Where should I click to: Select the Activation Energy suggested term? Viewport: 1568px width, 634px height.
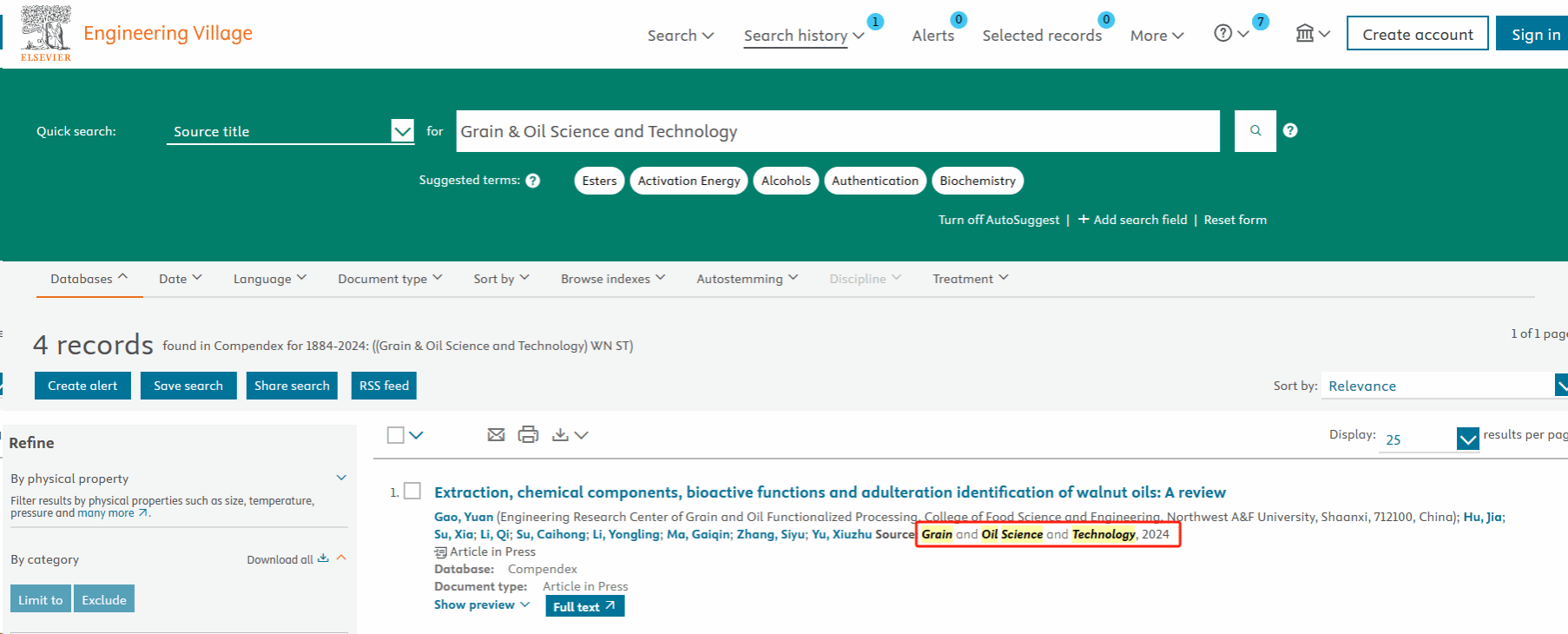tap(688, 181)
